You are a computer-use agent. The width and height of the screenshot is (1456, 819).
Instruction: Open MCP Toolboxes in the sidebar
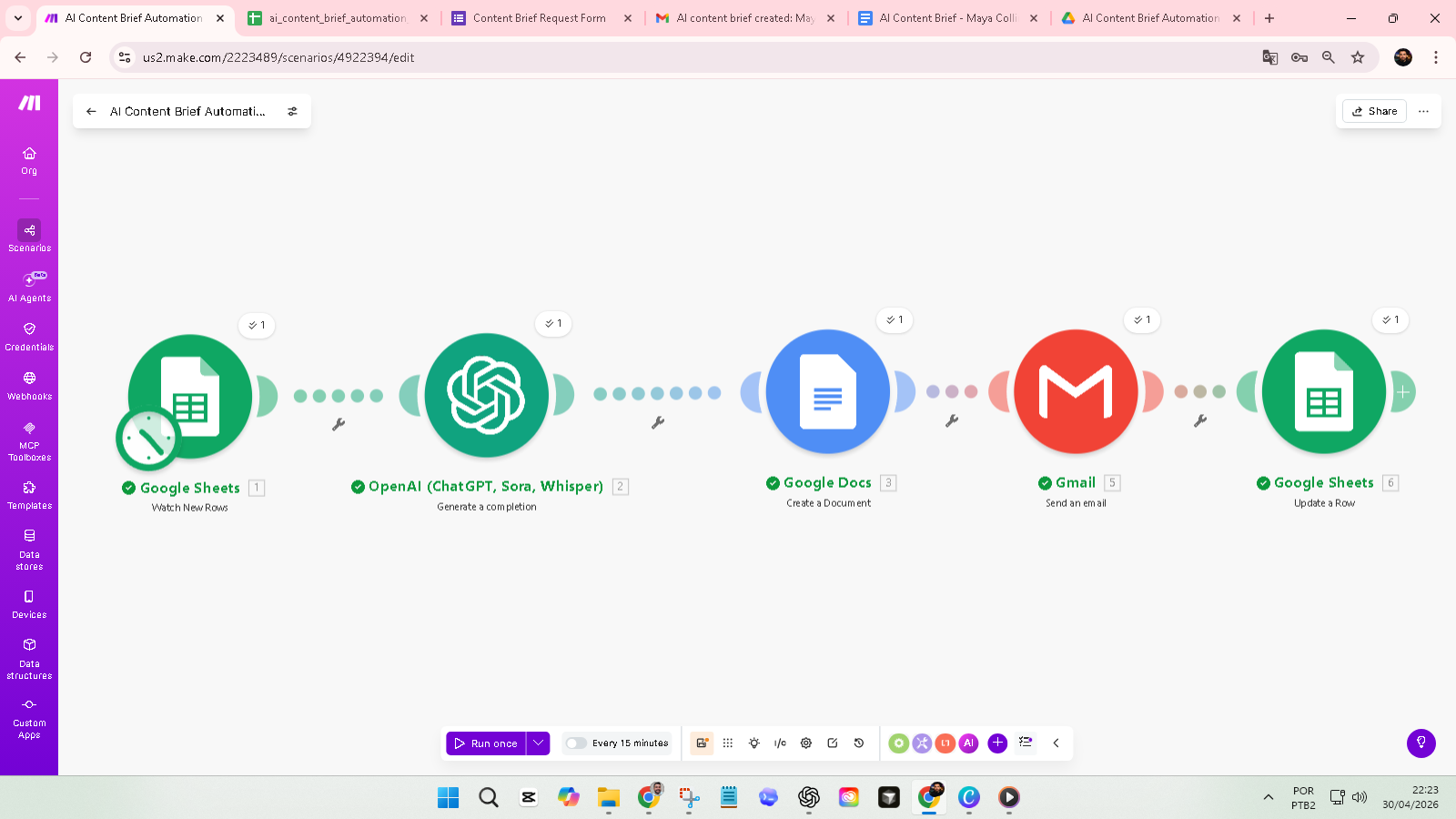tap(29, 441)
